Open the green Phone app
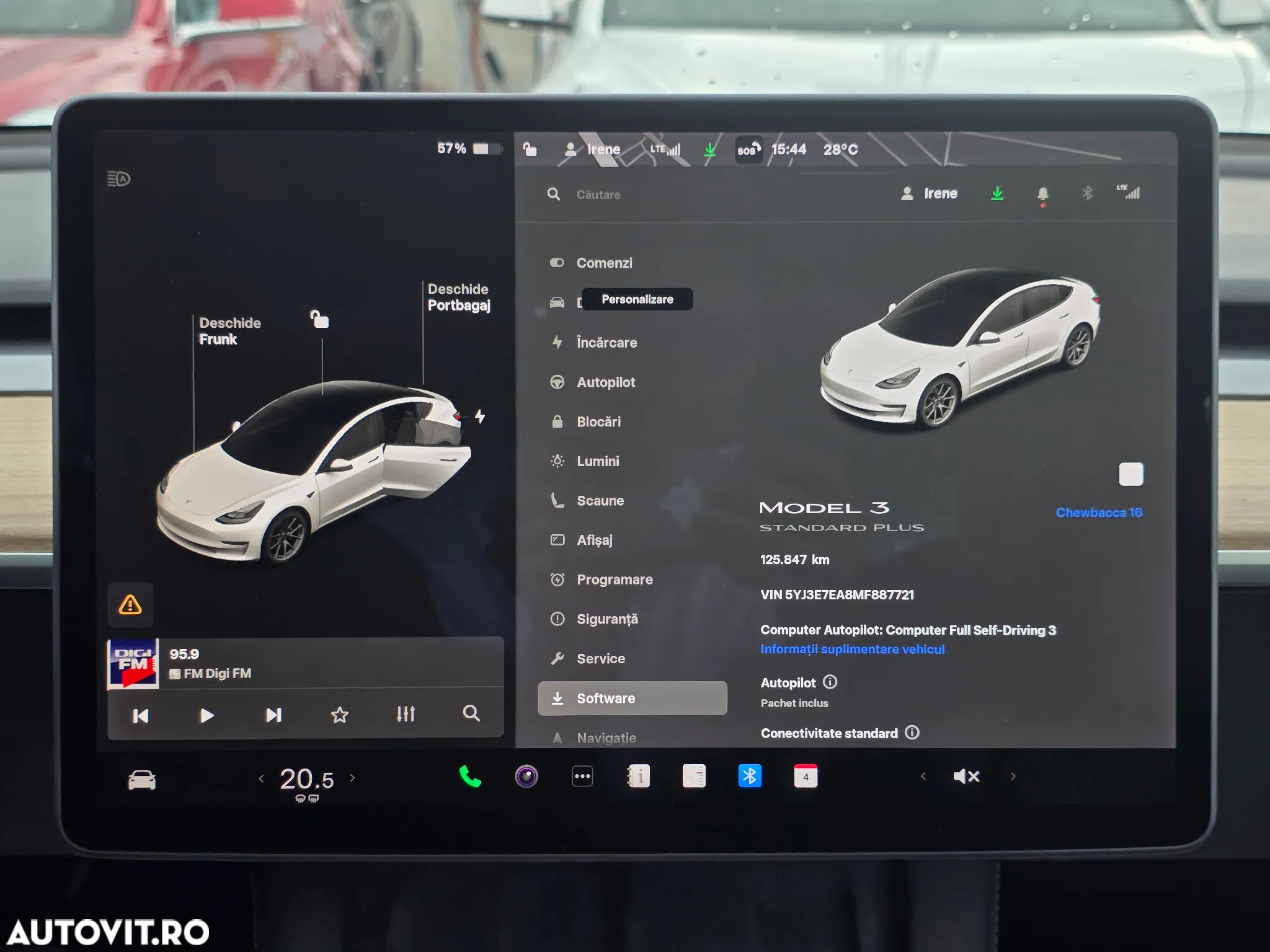The height and width of the screenshot is (952, 1270). (470, 777)
